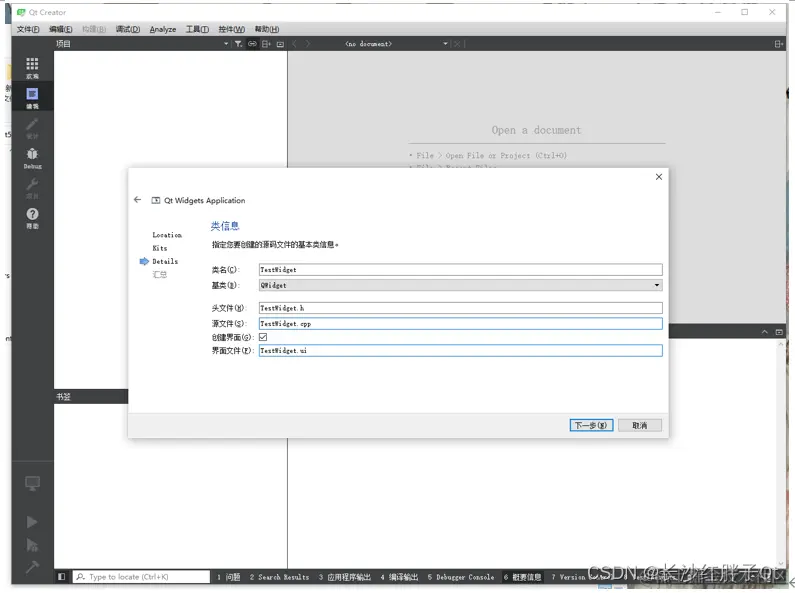Open the 编辑 menu
Viewport: 795px width, 593px height.
[x=60, y=29]
